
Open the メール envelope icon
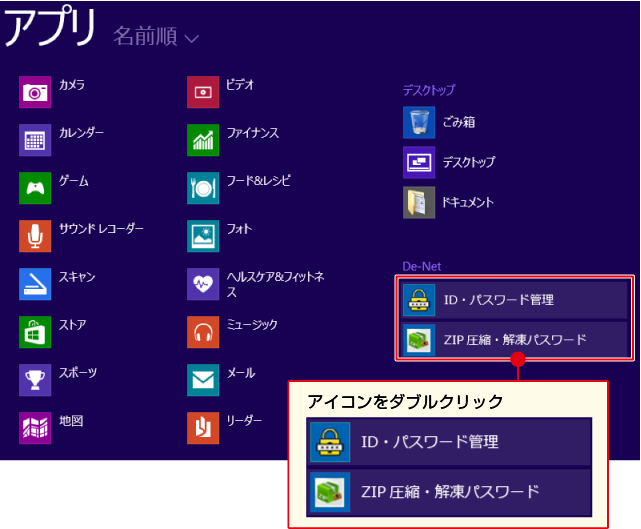(203, 380)
